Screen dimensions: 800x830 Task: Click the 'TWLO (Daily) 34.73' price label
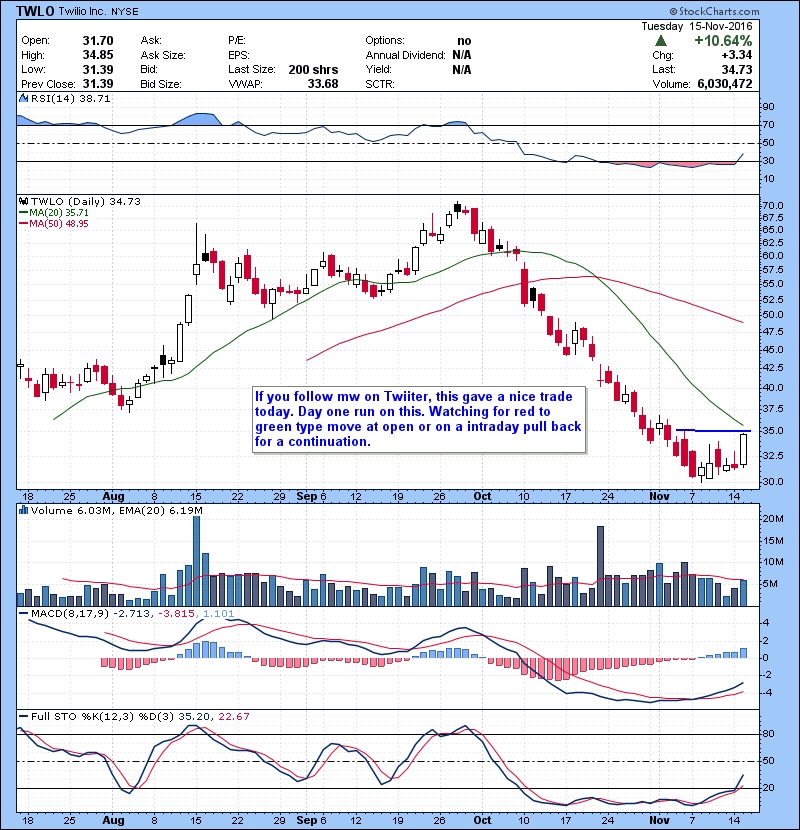pos(86,202)
